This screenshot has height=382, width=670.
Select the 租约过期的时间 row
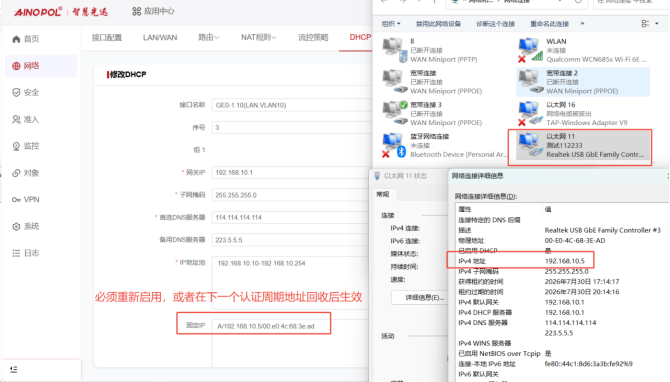(538, 292)
